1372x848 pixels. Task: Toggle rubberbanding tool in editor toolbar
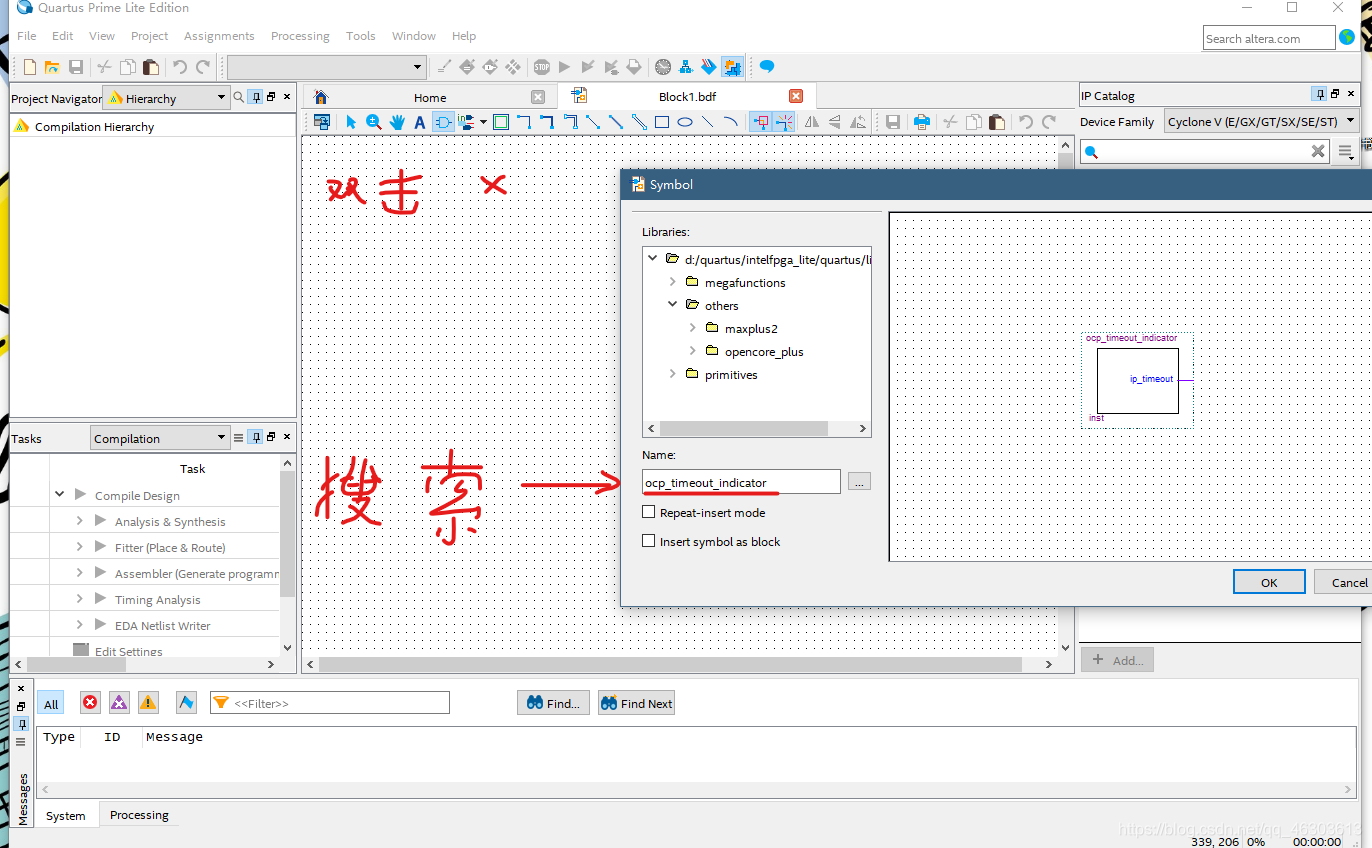click(x=761, y=122)
